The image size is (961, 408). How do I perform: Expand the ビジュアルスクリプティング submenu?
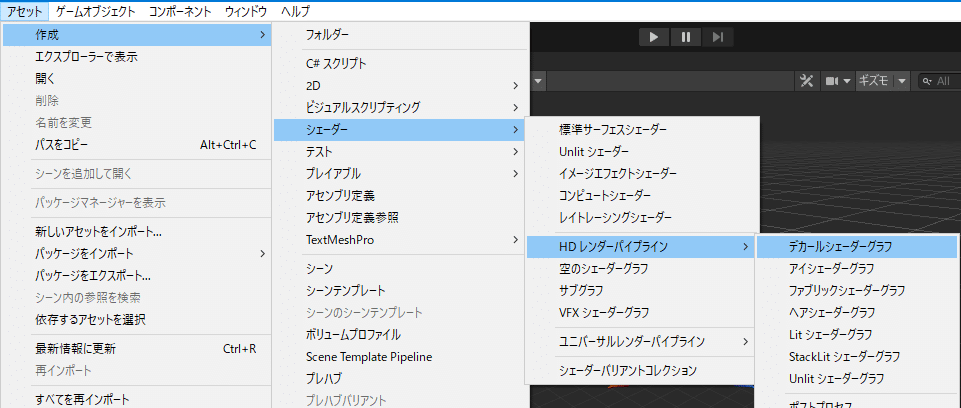pos(400,107)
